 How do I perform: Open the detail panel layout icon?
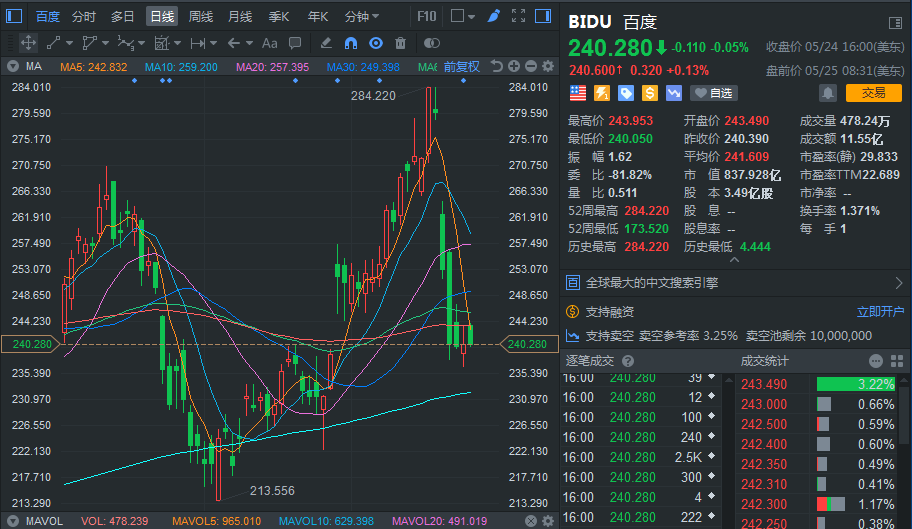tap(896, 23)
